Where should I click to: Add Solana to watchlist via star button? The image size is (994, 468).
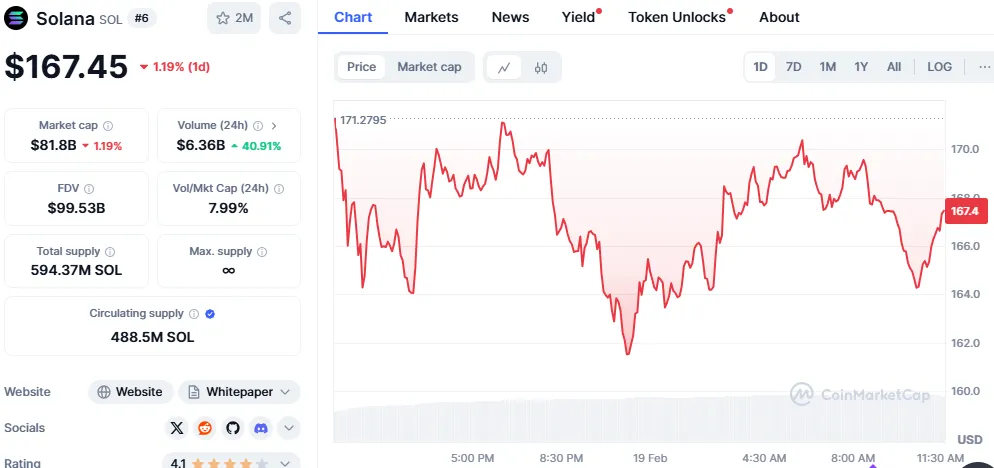233,18
